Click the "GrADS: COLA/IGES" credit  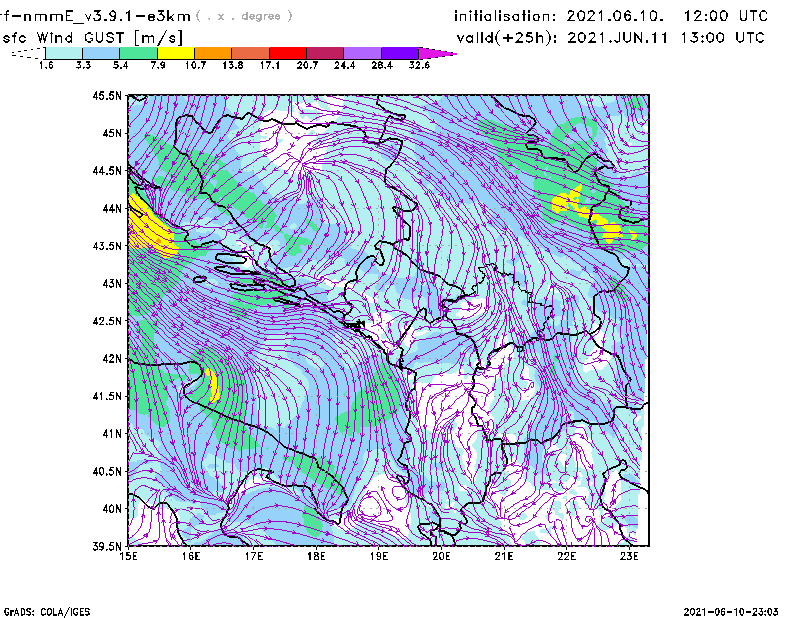pos(47,612)
